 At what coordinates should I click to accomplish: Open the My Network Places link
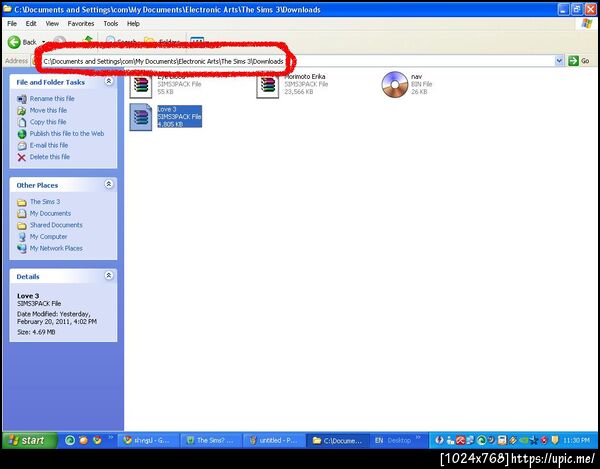[56, 248]
